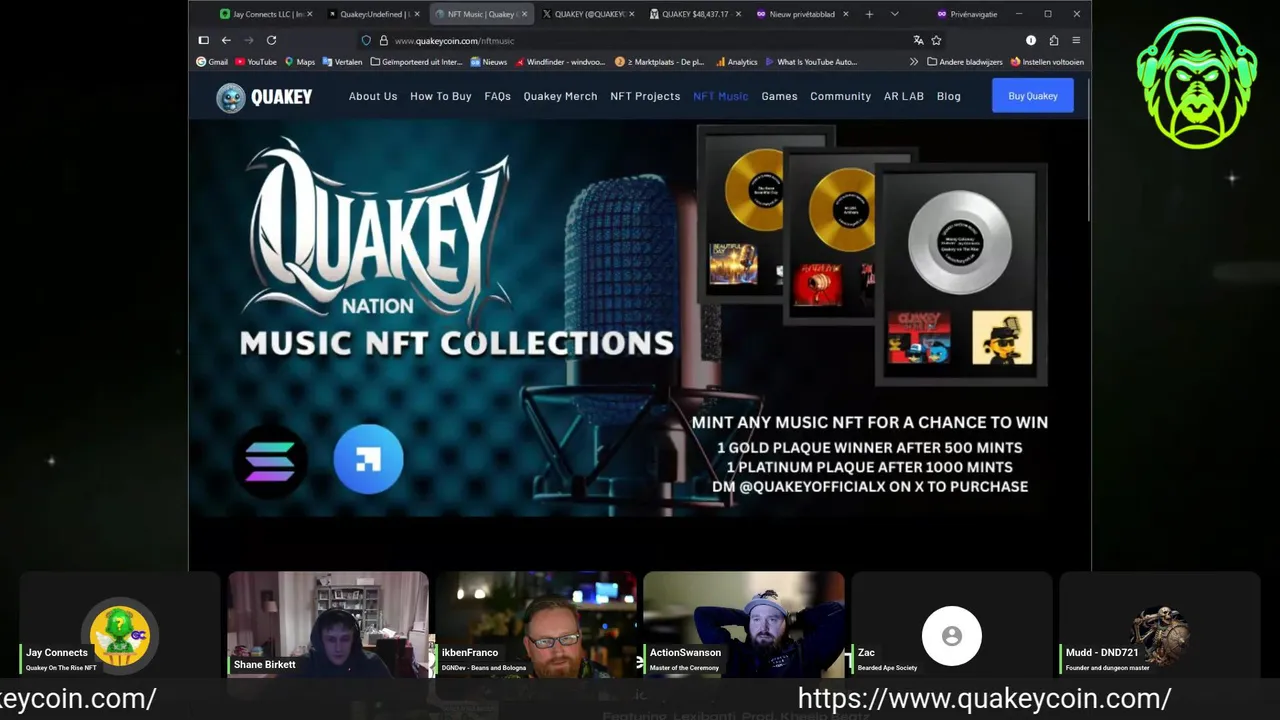Open the Analytics bookmark
This screenshot has height=720, width=1280.
[737, 62]
